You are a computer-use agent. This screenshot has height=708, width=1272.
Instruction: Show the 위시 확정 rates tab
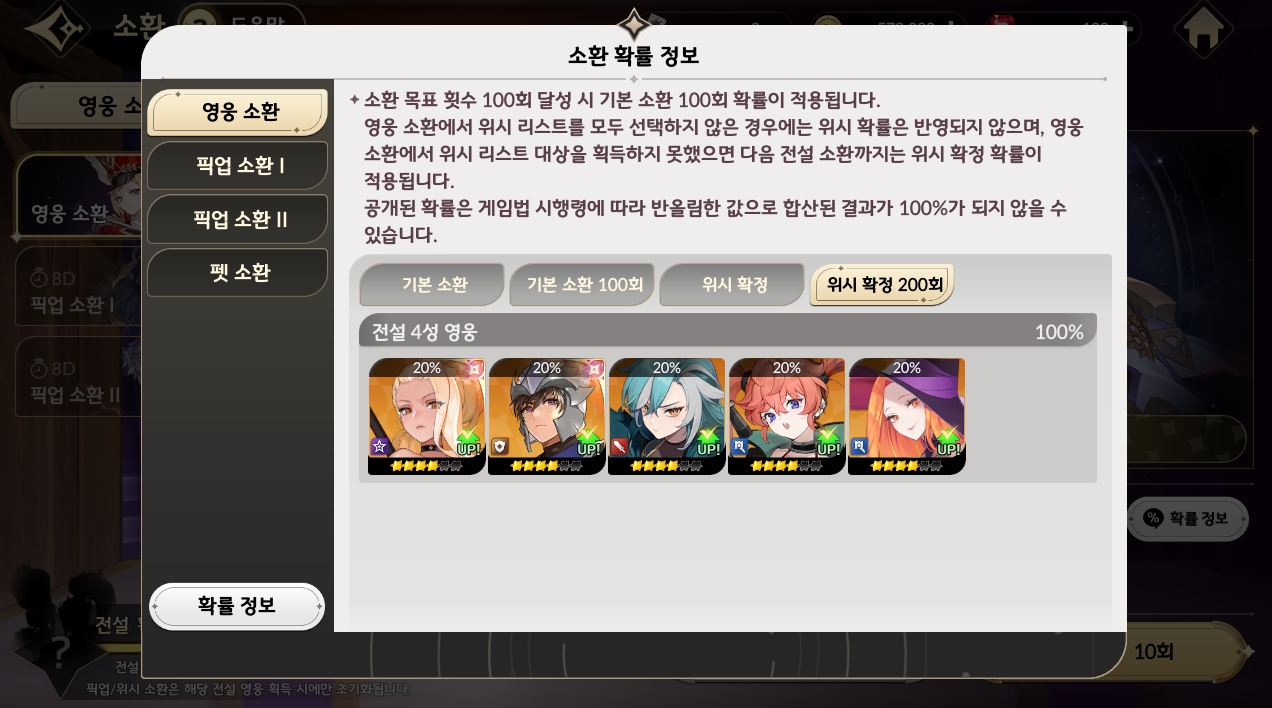(x=732, y=285)
